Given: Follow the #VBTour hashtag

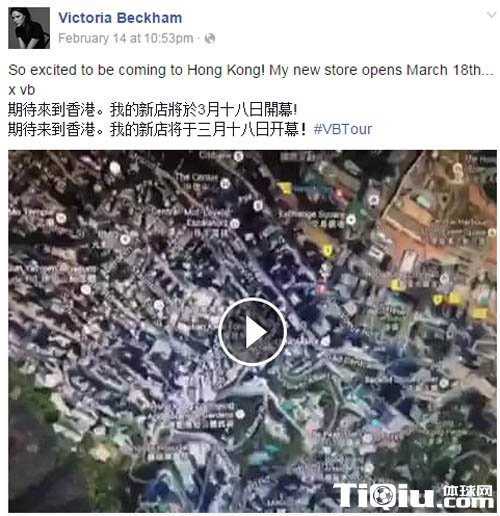Looking at the screenshot, I should pyautogui.click(x=342, y=129).
